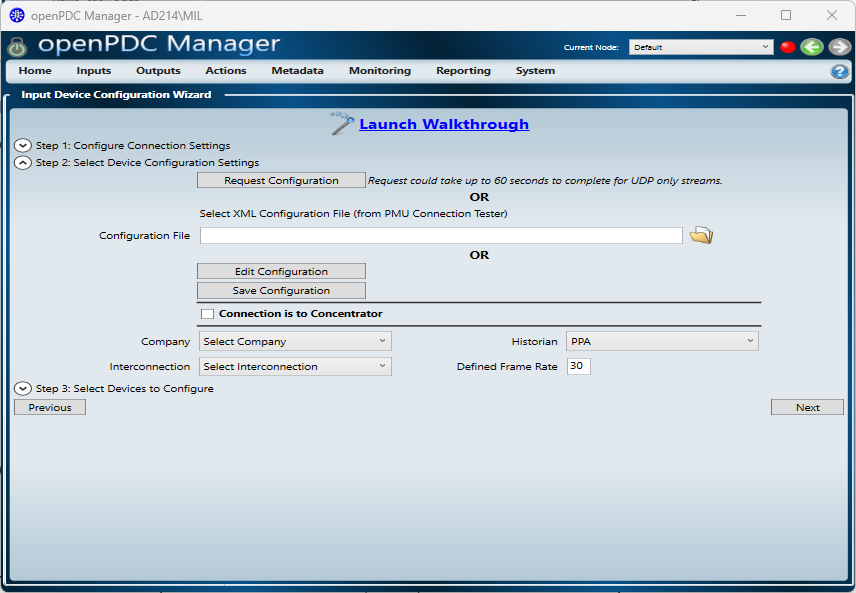Open the Historian PPA dropdown

[x=662, y=342]
